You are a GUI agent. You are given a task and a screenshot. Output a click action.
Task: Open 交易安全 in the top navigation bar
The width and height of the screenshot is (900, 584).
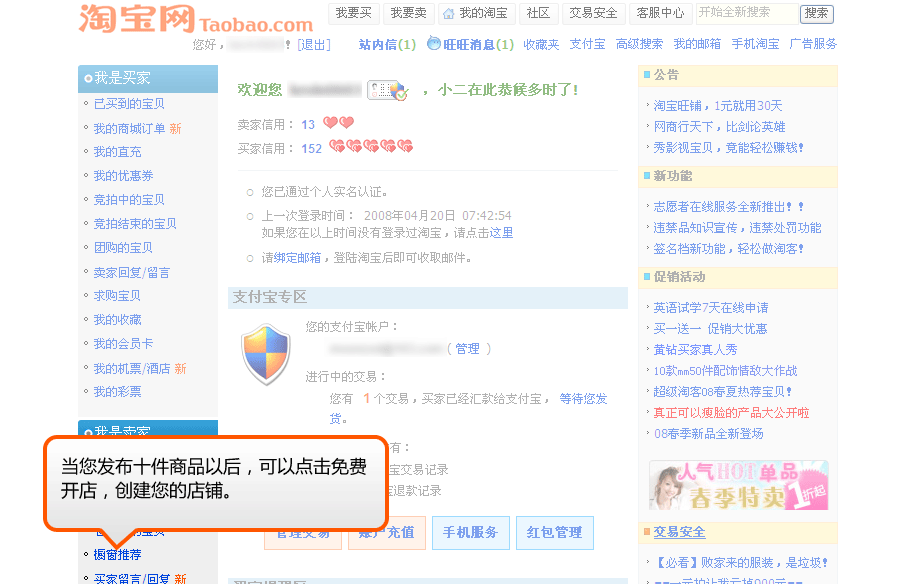[x=593, y=13]
